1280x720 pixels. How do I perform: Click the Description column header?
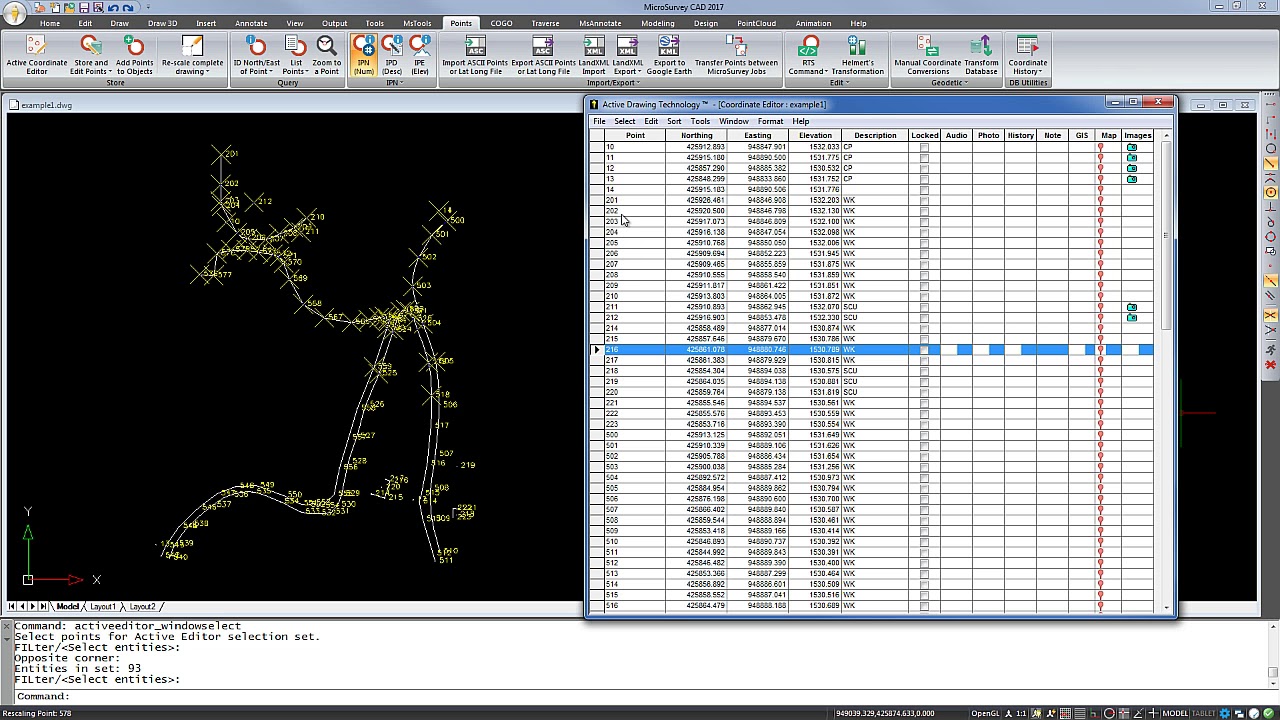[875, 135]
